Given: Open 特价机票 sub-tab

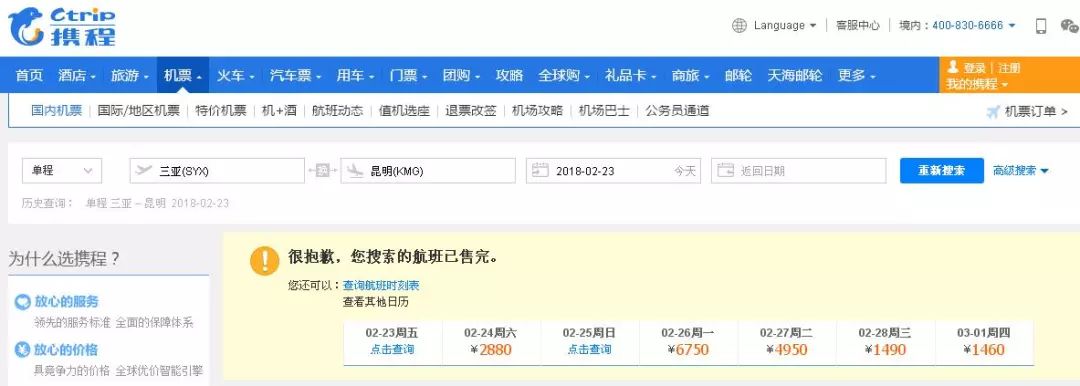Looking at the screenshot, I should tap(220, 110).
